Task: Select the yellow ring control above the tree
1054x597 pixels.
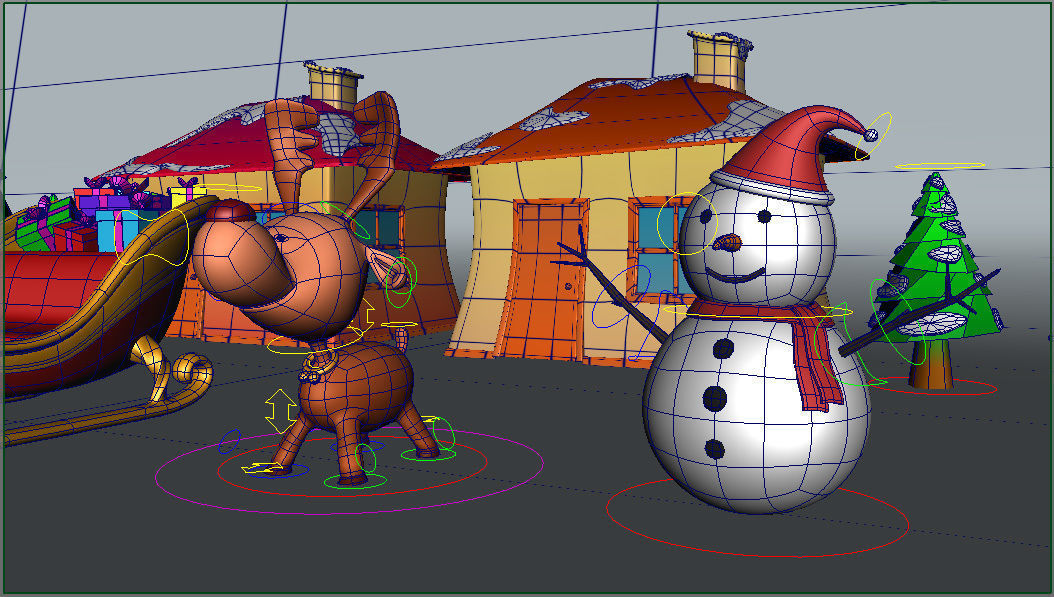Action: click(x=940, y=165)
